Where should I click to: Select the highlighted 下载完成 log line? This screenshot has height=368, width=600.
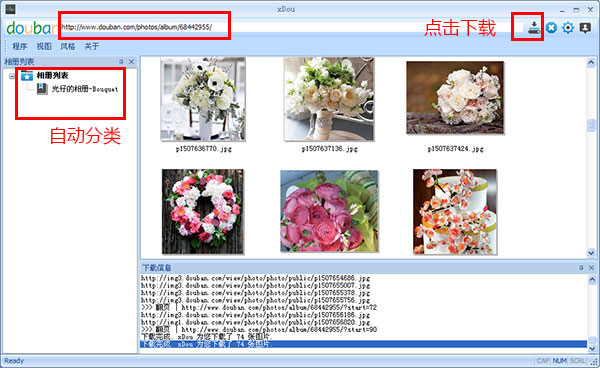[364, 344]
